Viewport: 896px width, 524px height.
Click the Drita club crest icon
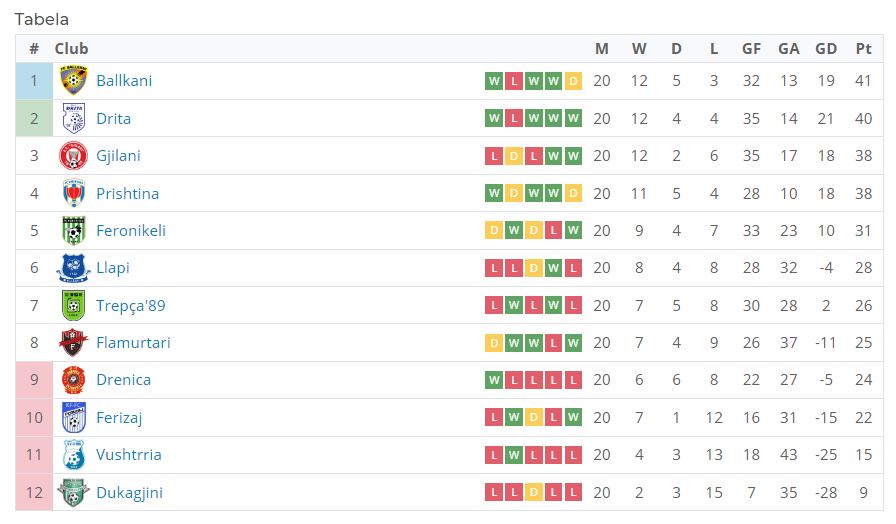point(74,118)
